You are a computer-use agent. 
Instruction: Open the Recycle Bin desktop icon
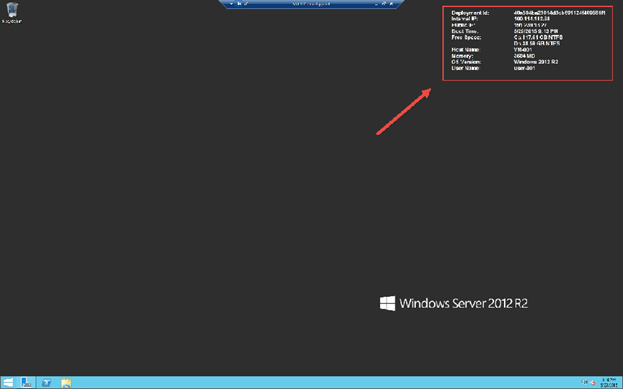[12, 12]
